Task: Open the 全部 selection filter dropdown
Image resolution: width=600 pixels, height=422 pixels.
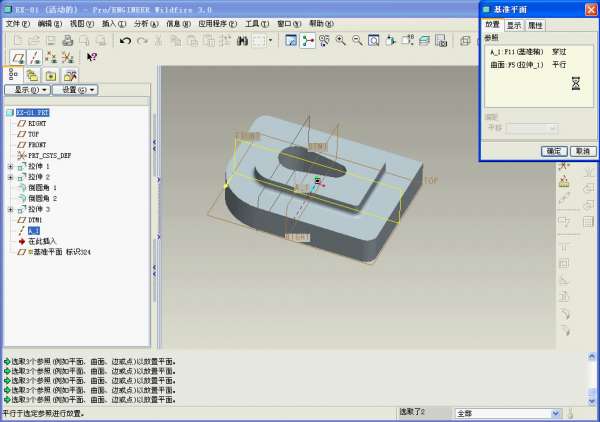Action: 556,413
